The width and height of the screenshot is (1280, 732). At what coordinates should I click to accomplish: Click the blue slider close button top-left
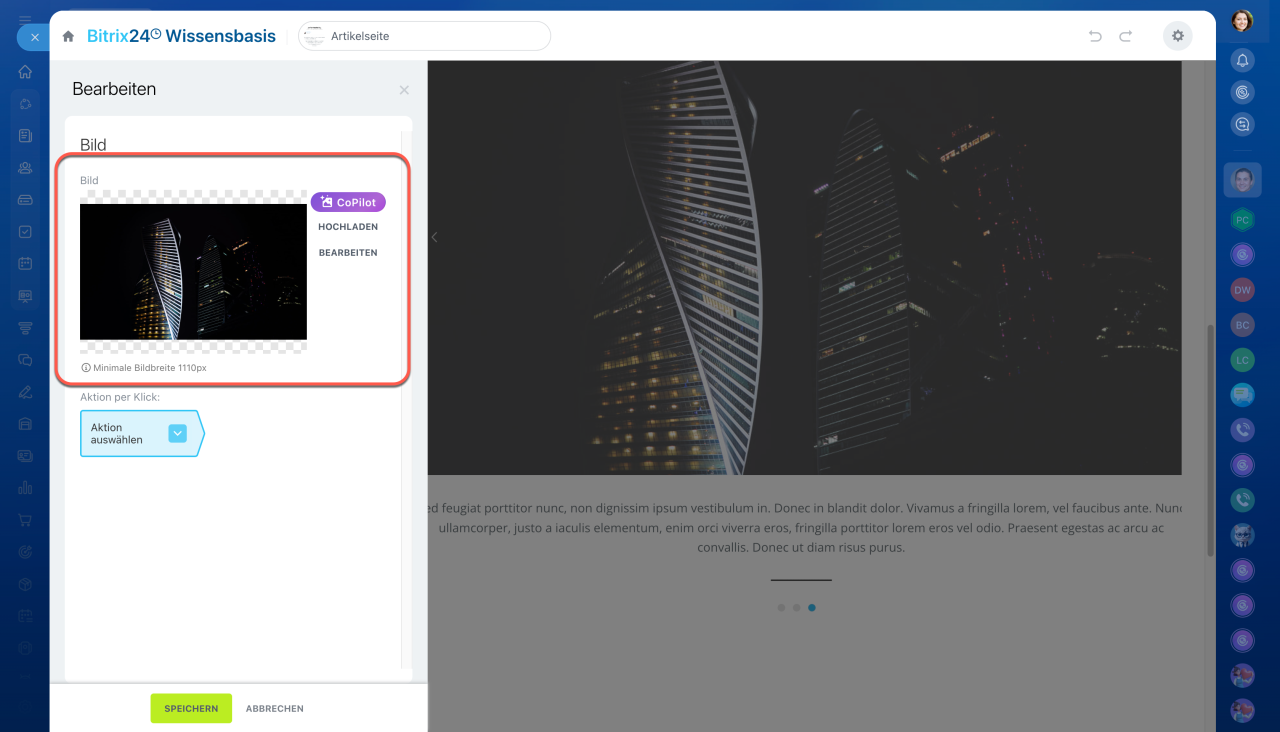click(34, 37)
